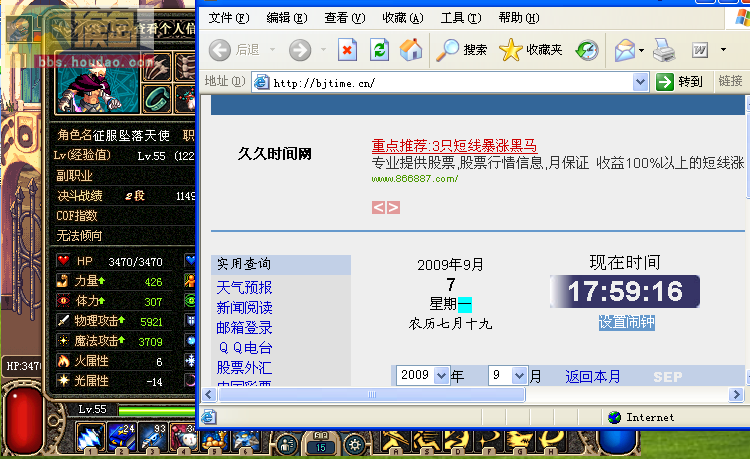
Task: Click the browser Back arrow button
Action: pos(220,50)
